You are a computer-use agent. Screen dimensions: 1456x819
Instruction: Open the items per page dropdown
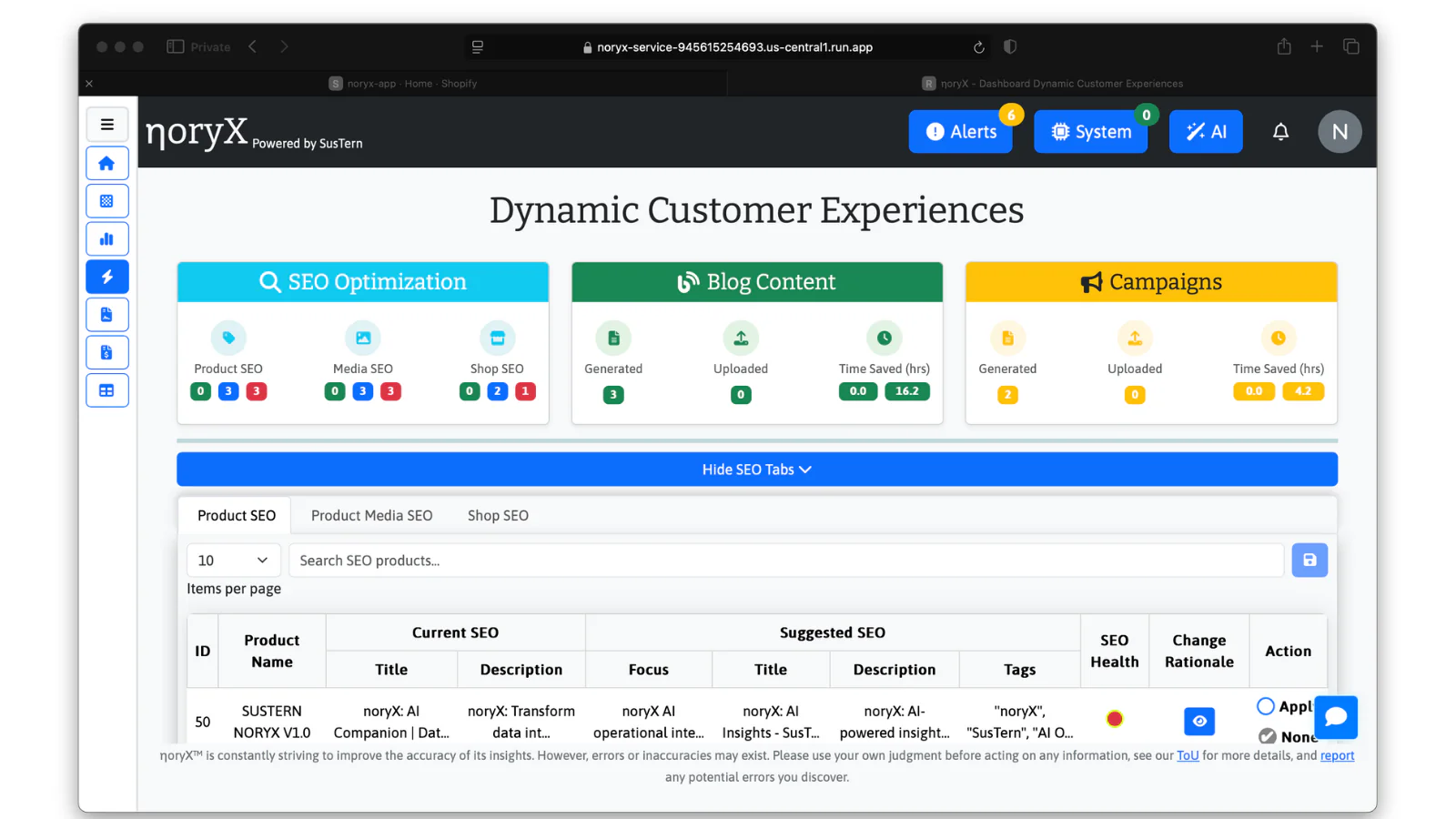(233, 561)
